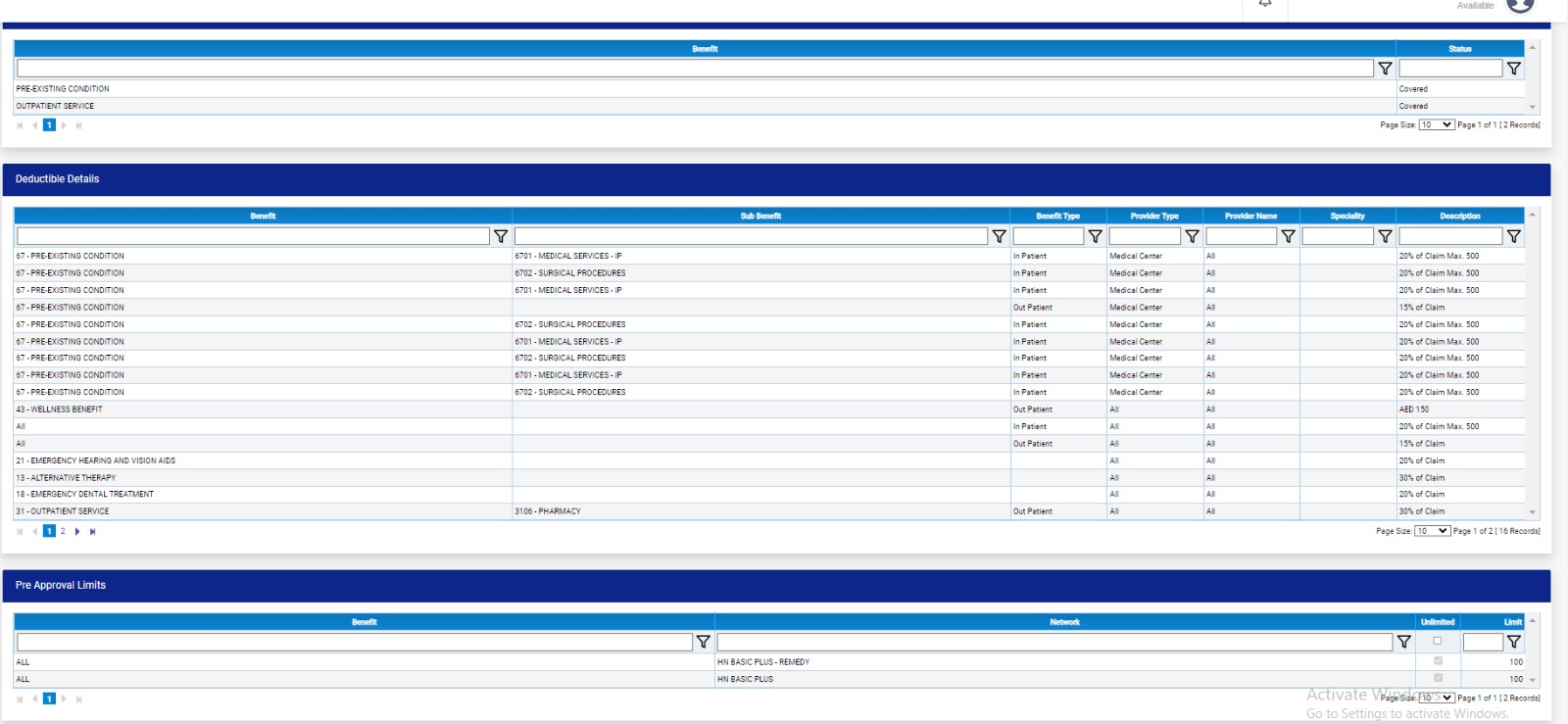Toggle Unlimited checkbox for HN BASIC PLUS - REMEDY
This screenshot has height=724, width=1568.
(1438, 662)
